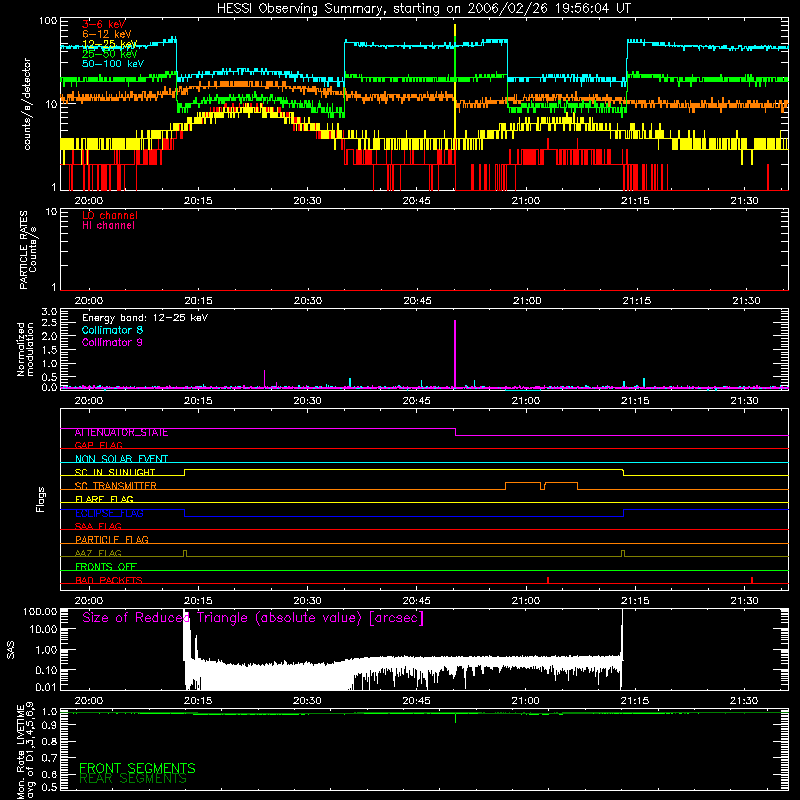The width and height of the screenshot is (800, 800).
Task: Click the BAD_PACKETS red tick near 21:30
Action: click(752, 580)
